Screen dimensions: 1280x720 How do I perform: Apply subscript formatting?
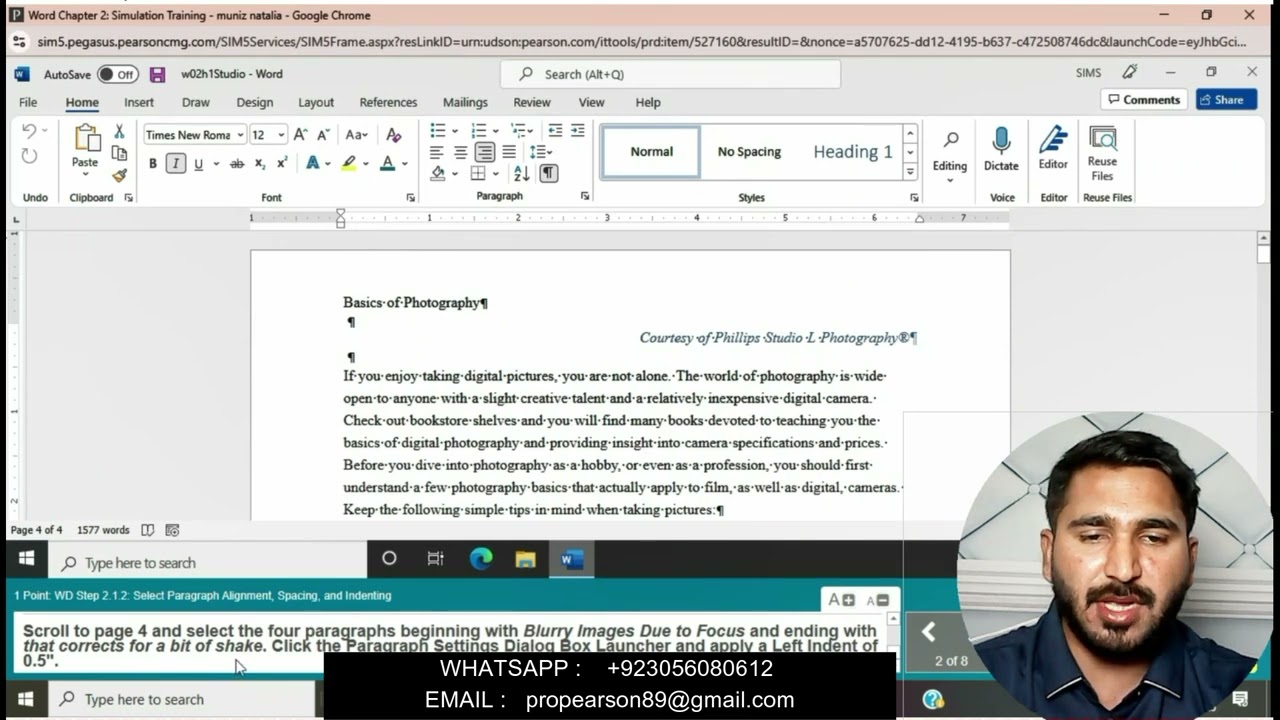point(260,164)
